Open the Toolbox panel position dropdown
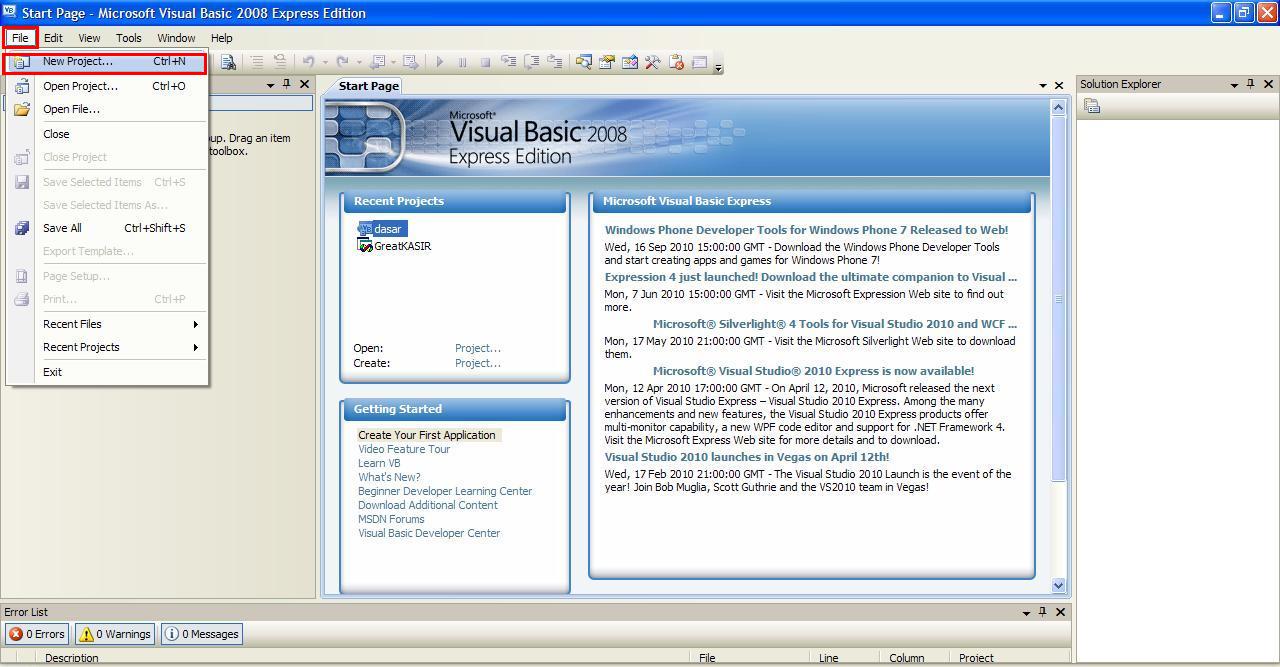The image size is (1280, 667). pos(270,85)
